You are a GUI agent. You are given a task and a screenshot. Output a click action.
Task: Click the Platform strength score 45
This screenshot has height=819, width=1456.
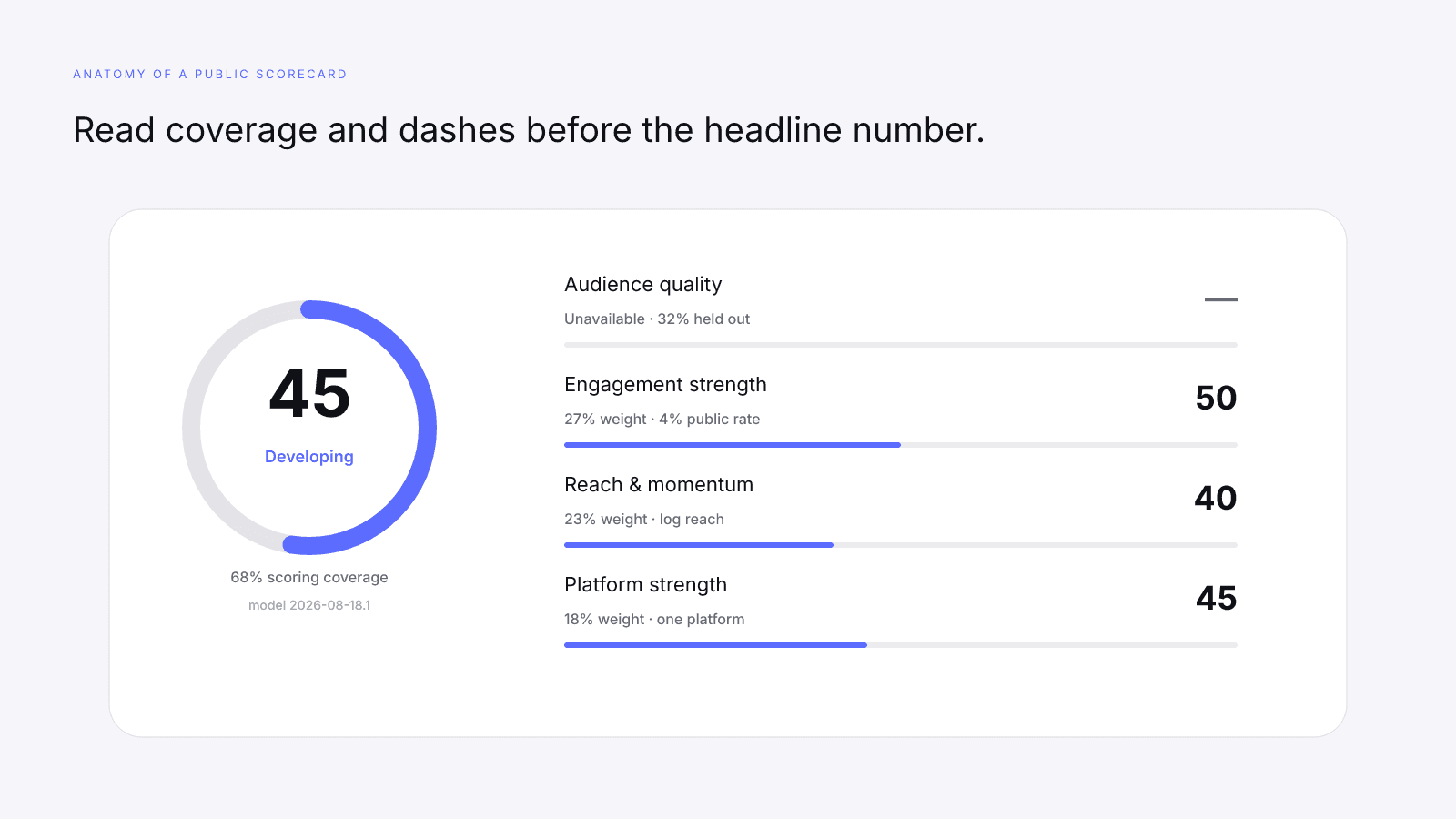(1217, 598)
